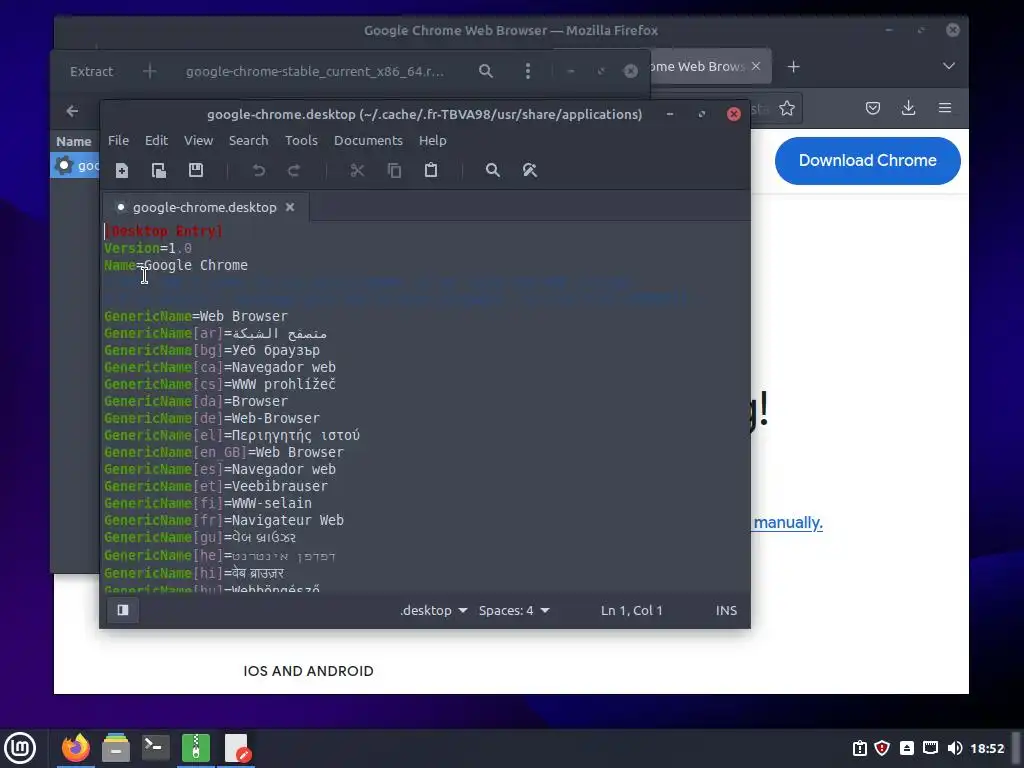Click the Name=Google Chrome line in the editor

pyautogui.click(x=176, y=265)
